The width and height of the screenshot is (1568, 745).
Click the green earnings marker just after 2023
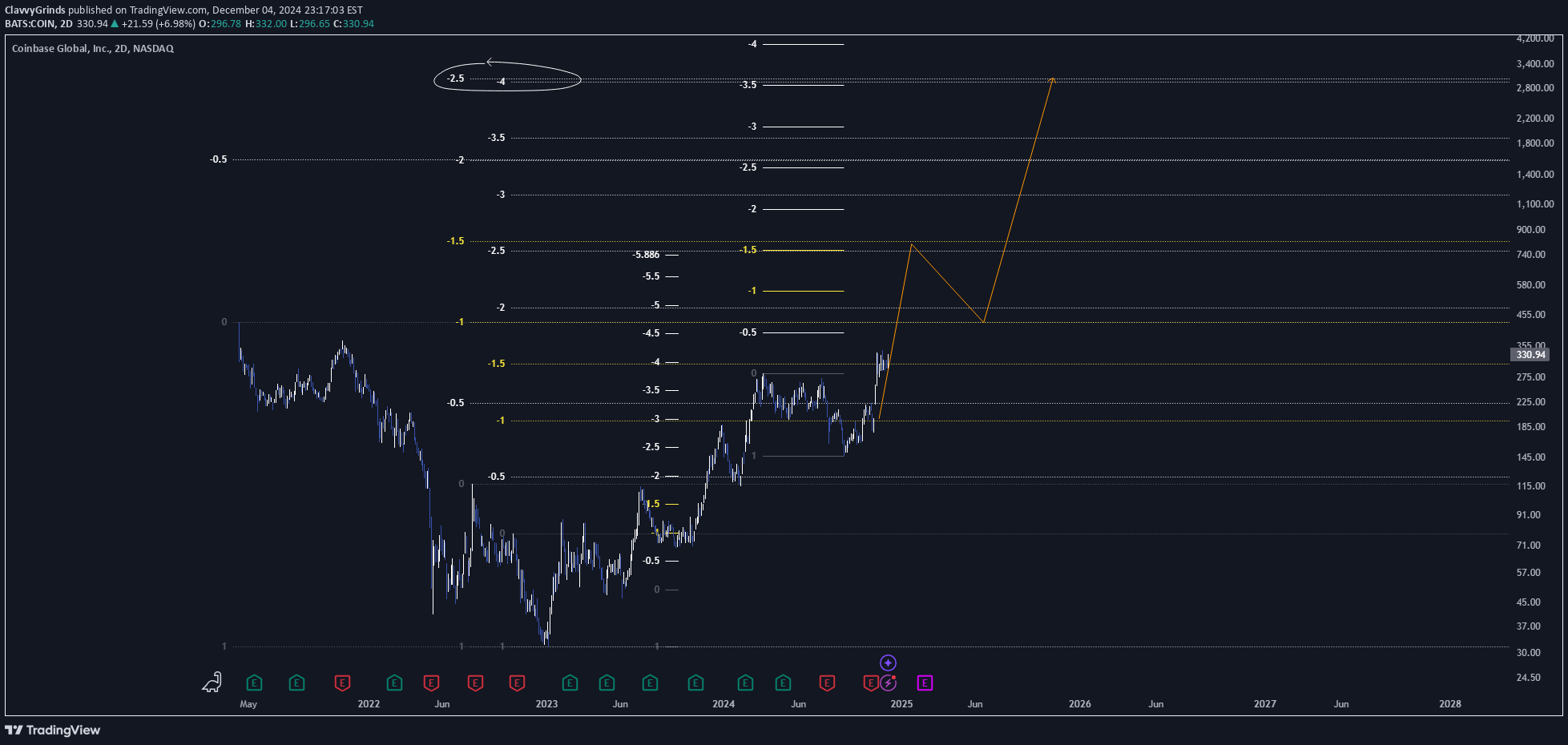[x=570, y=683]
